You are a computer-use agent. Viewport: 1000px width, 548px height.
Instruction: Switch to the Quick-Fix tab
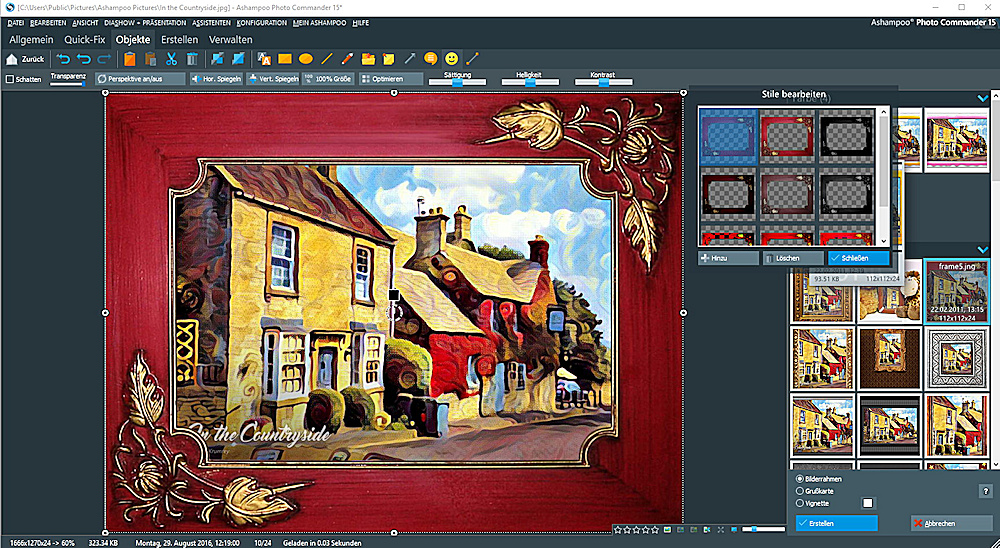tap(84, 40)
